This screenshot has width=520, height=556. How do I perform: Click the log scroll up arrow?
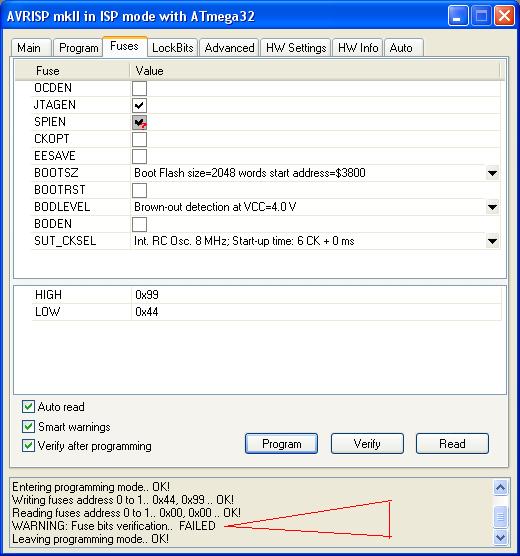point(500,488)
